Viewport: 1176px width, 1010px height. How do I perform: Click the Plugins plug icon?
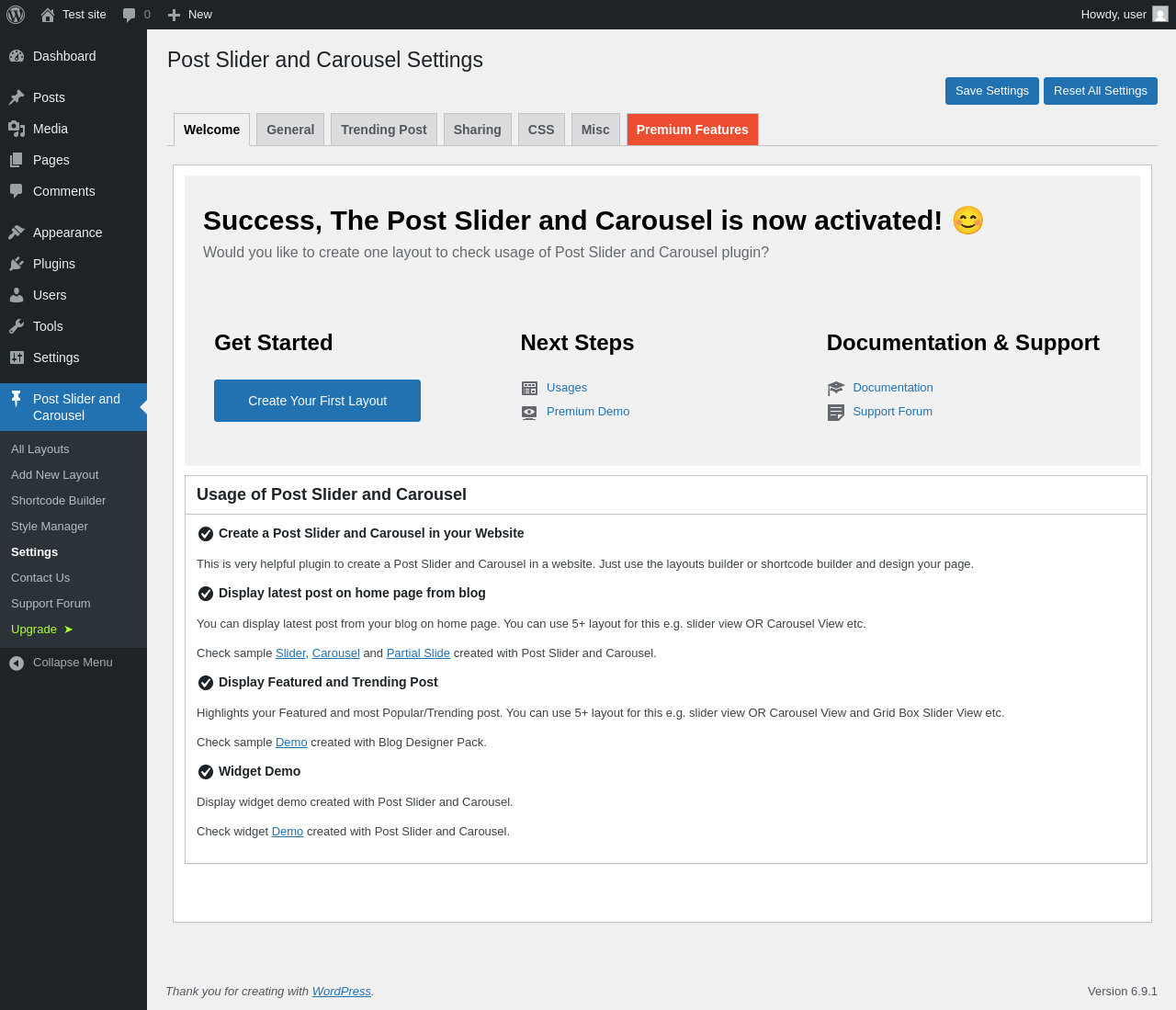[17, 264]
